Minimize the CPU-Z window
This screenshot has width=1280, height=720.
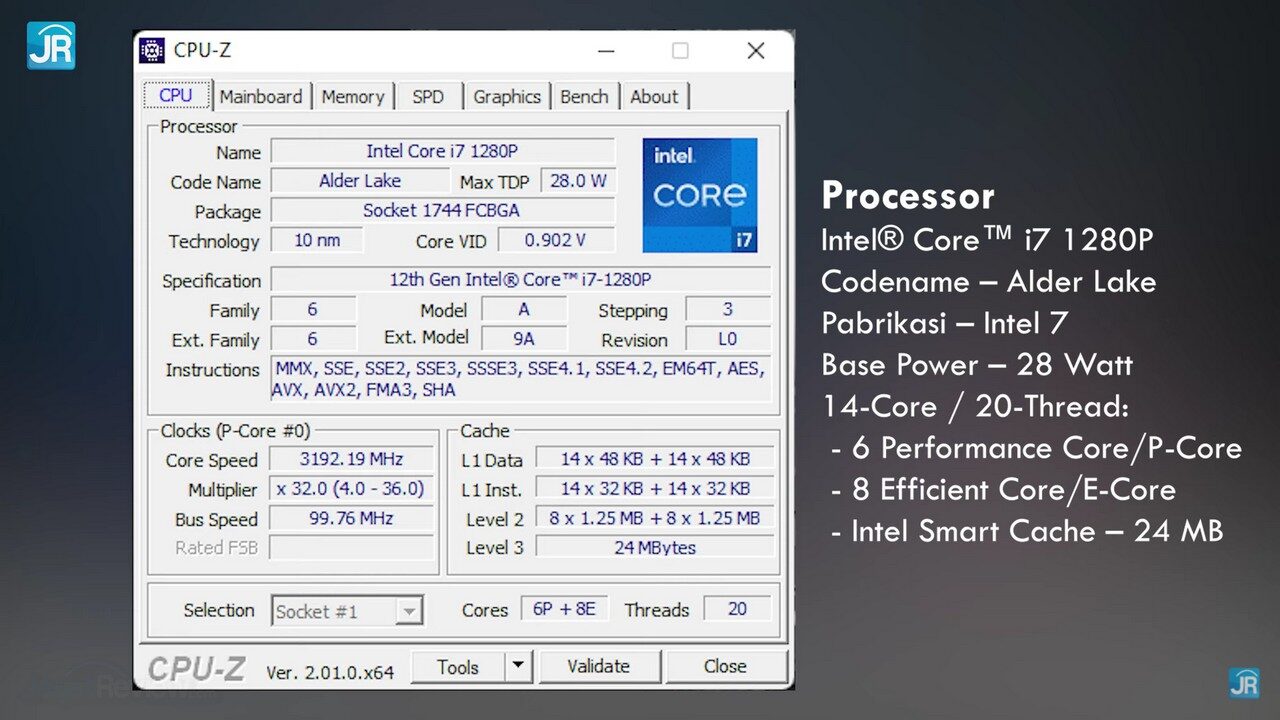click(606, 50)
